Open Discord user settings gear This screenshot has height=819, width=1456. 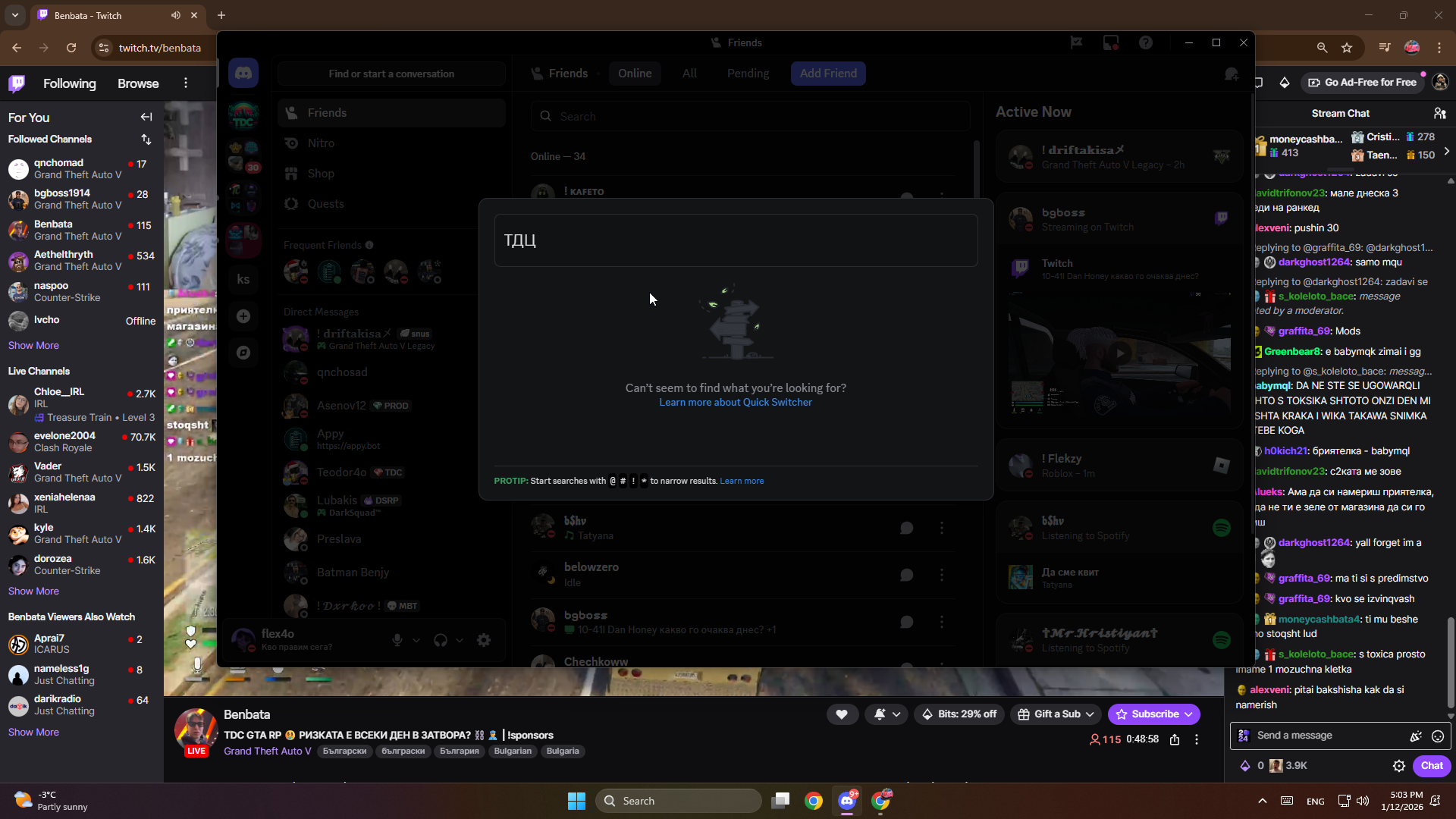(484, 640)
